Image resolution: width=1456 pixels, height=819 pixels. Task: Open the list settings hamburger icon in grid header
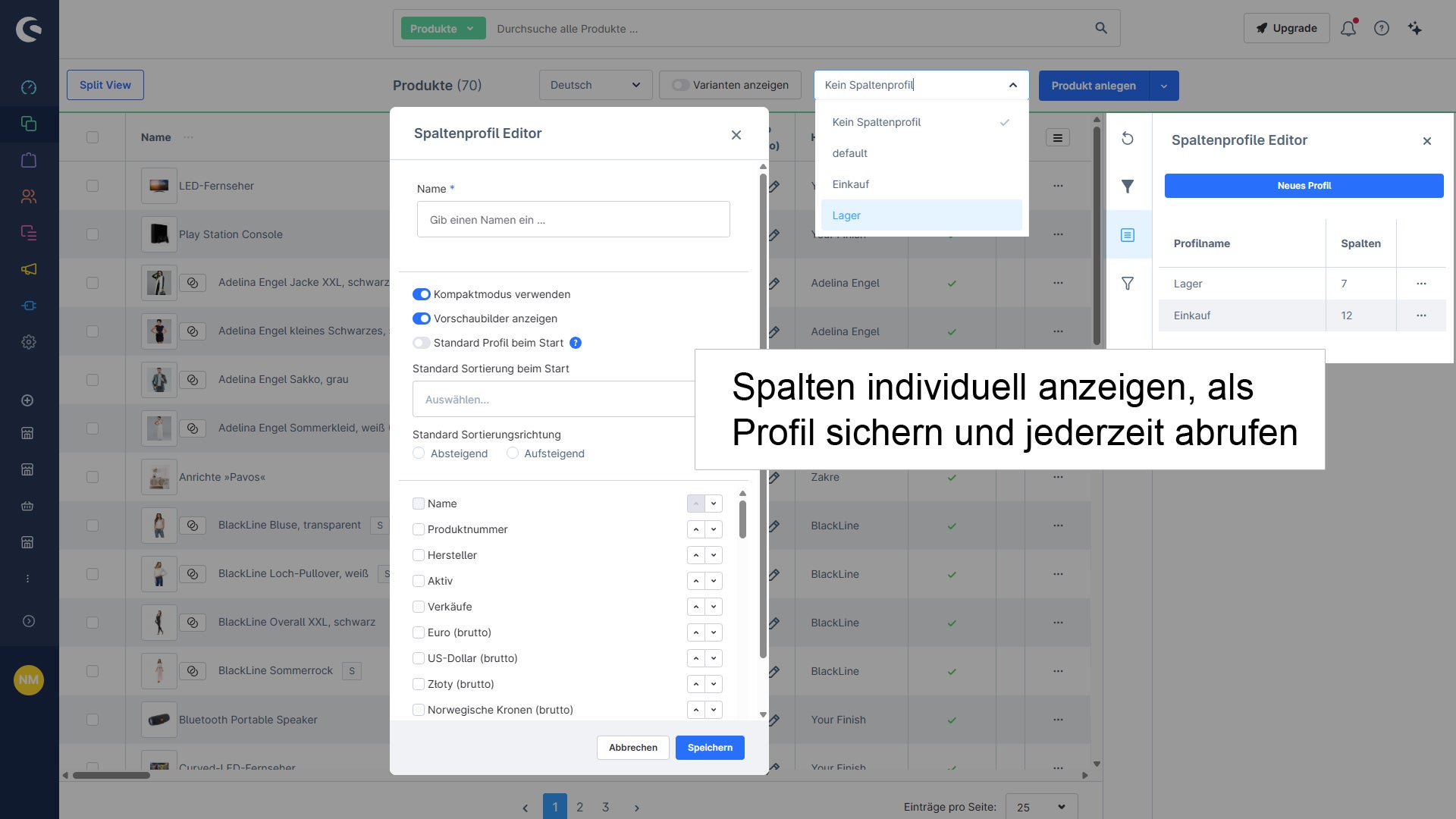pos(1058,137)
